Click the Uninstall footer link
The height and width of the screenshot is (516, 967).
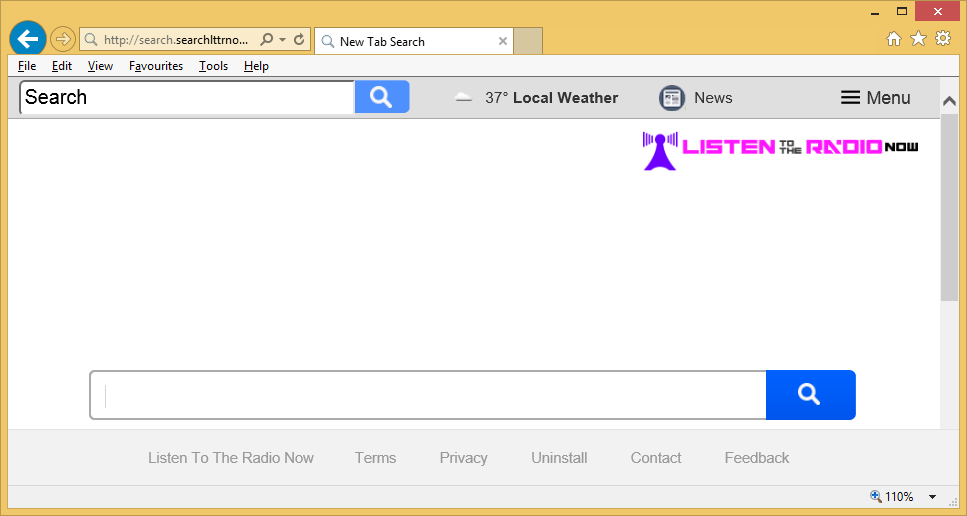(x=559, y=458)
